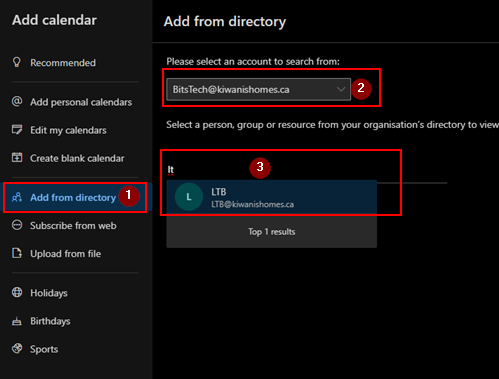Click the Sports ball icon
This screenshot has width=499, height=379.
pyautogui.click(x=17, y=349)
